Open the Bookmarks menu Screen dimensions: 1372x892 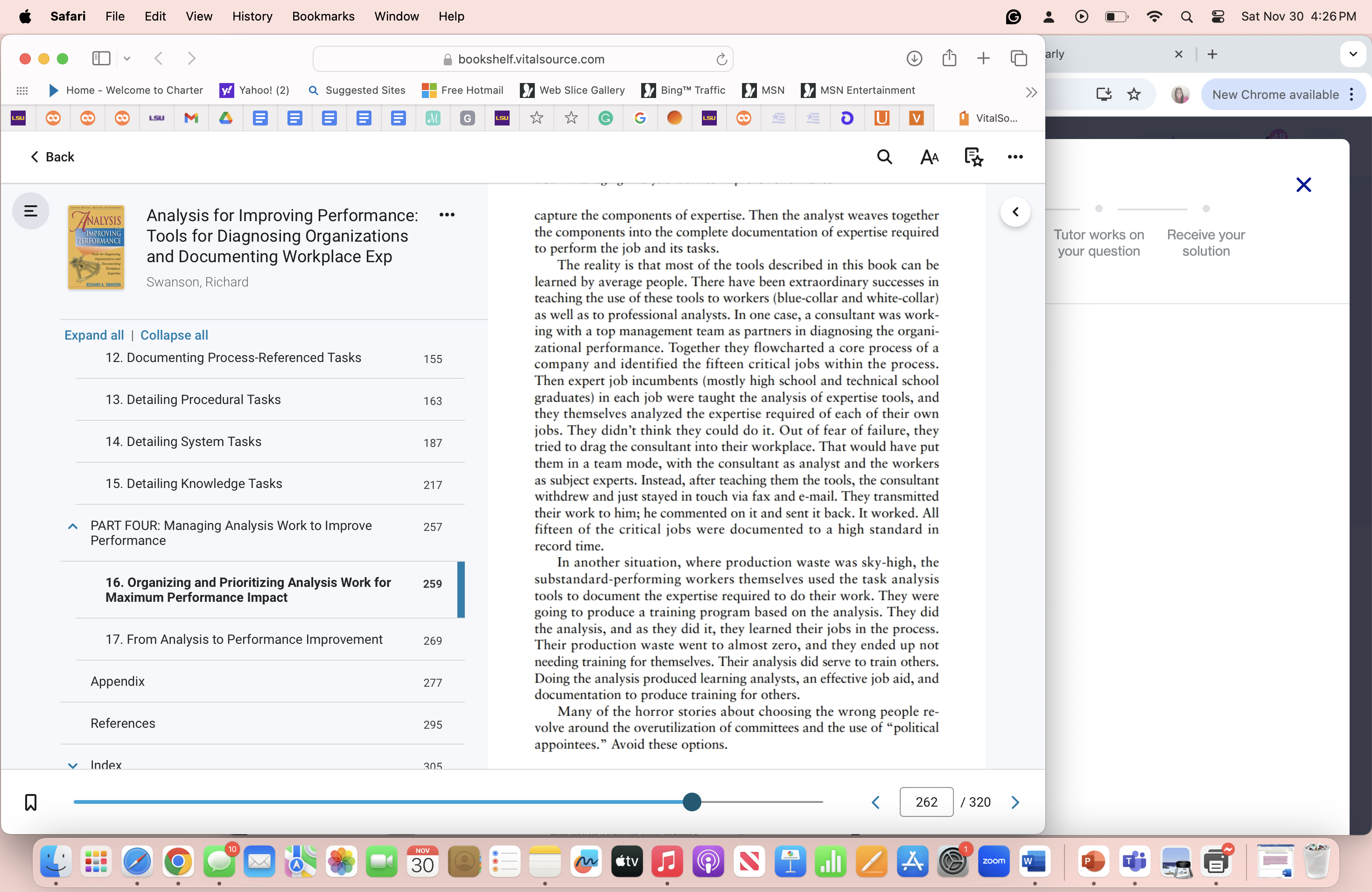pyautogui.click(x=323, y=16)
